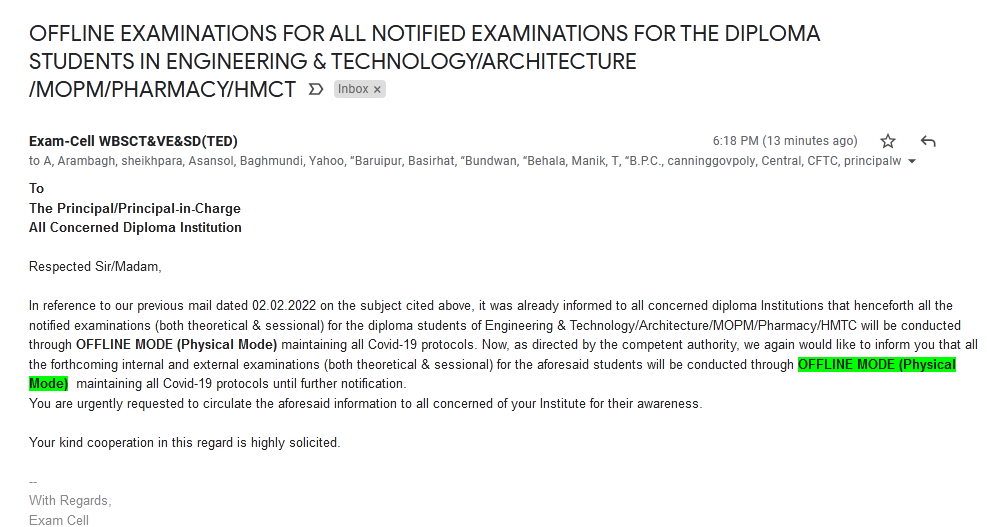Click the 6:18 PM timestamp
The width and height of the screenshot is (987, 527).
click(785, 141)
